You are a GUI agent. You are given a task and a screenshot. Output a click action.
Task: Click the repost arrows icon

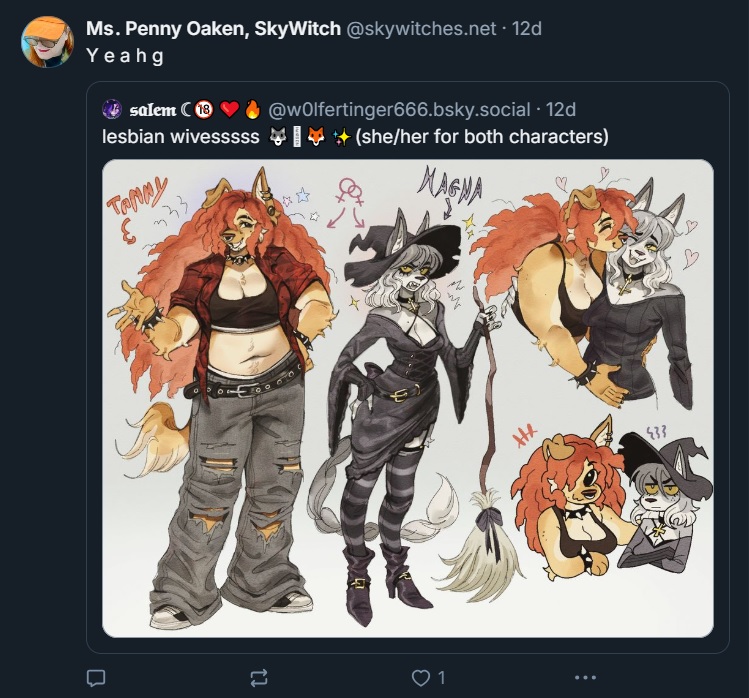click(x=259, y=678)
